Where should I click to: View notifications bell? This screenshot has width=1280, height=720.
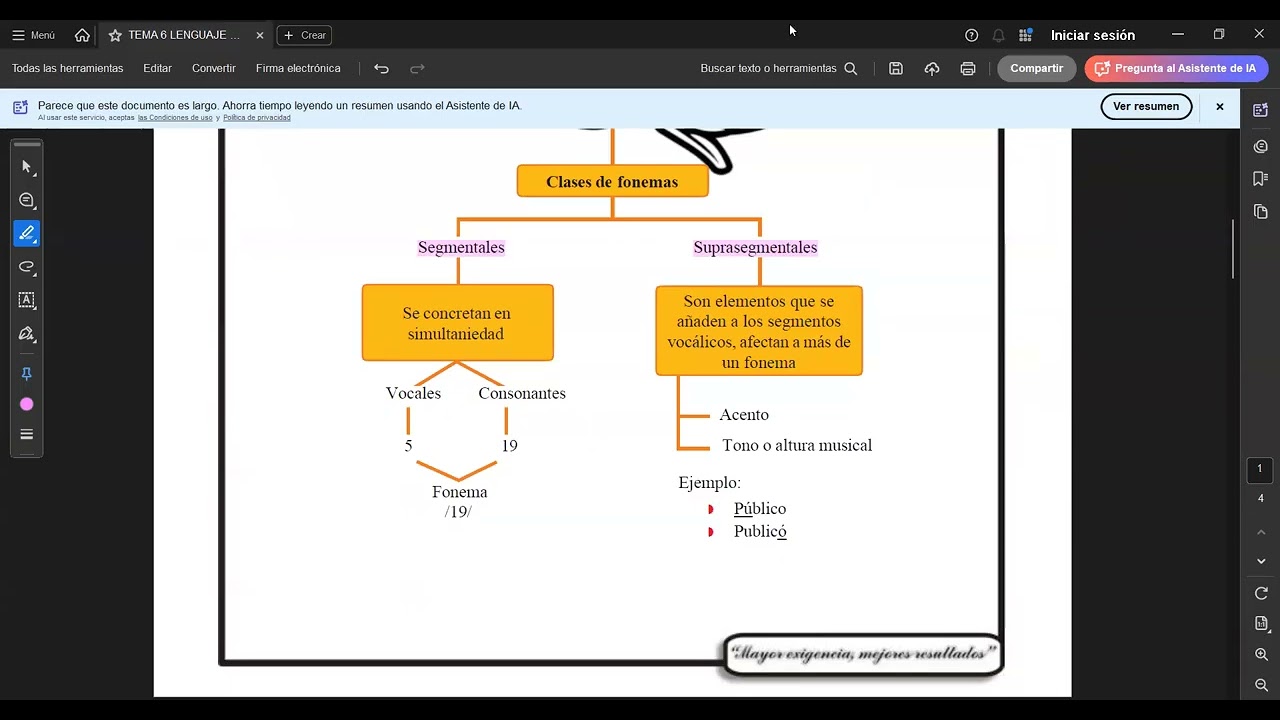tap(998, 35)
